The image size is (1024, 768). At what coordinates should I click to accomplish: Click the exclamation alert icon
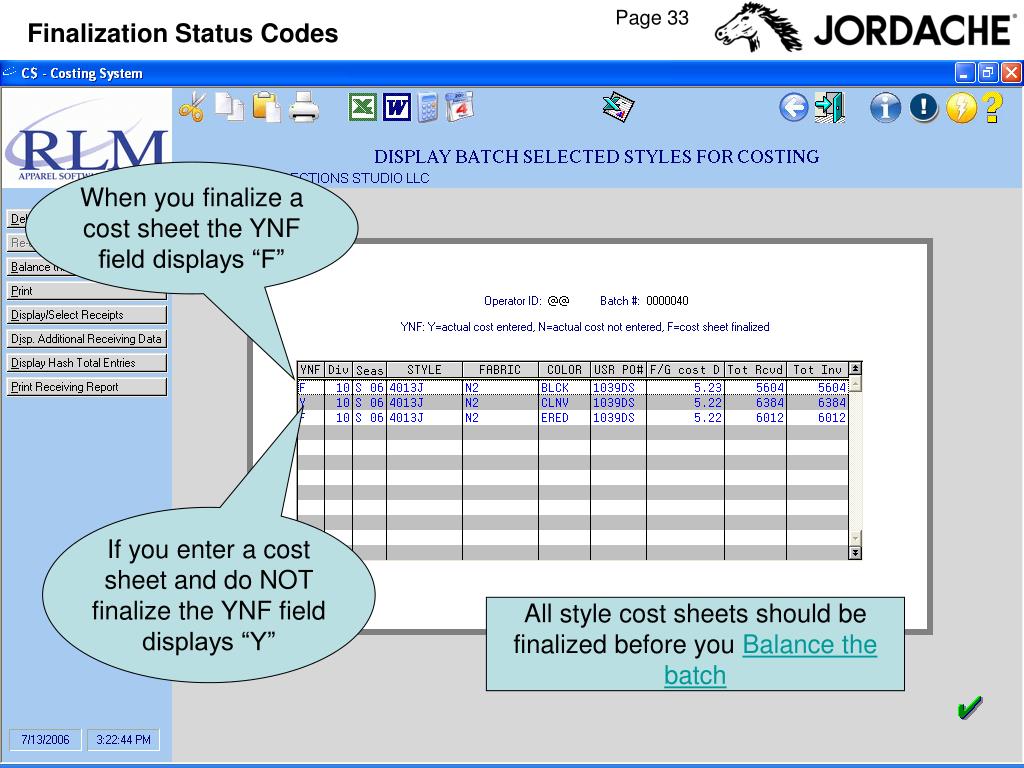923,107
